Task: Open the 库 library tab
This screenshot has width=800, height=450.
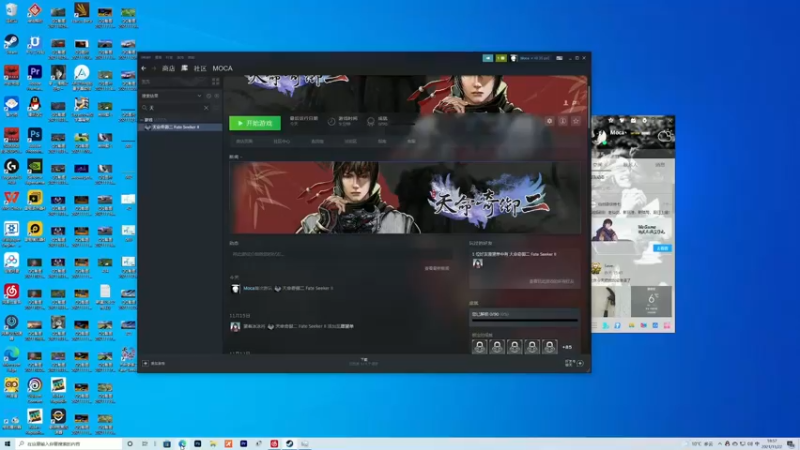Action: pos(185,68)
